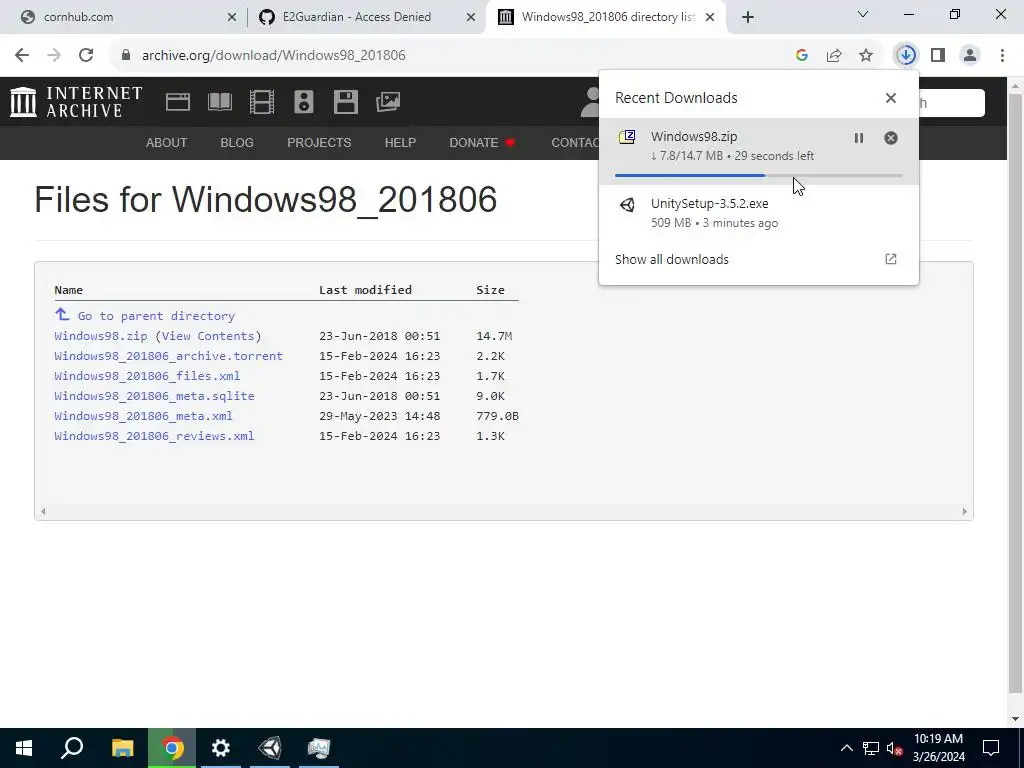Open taskbar Search

tap(72, 748)
